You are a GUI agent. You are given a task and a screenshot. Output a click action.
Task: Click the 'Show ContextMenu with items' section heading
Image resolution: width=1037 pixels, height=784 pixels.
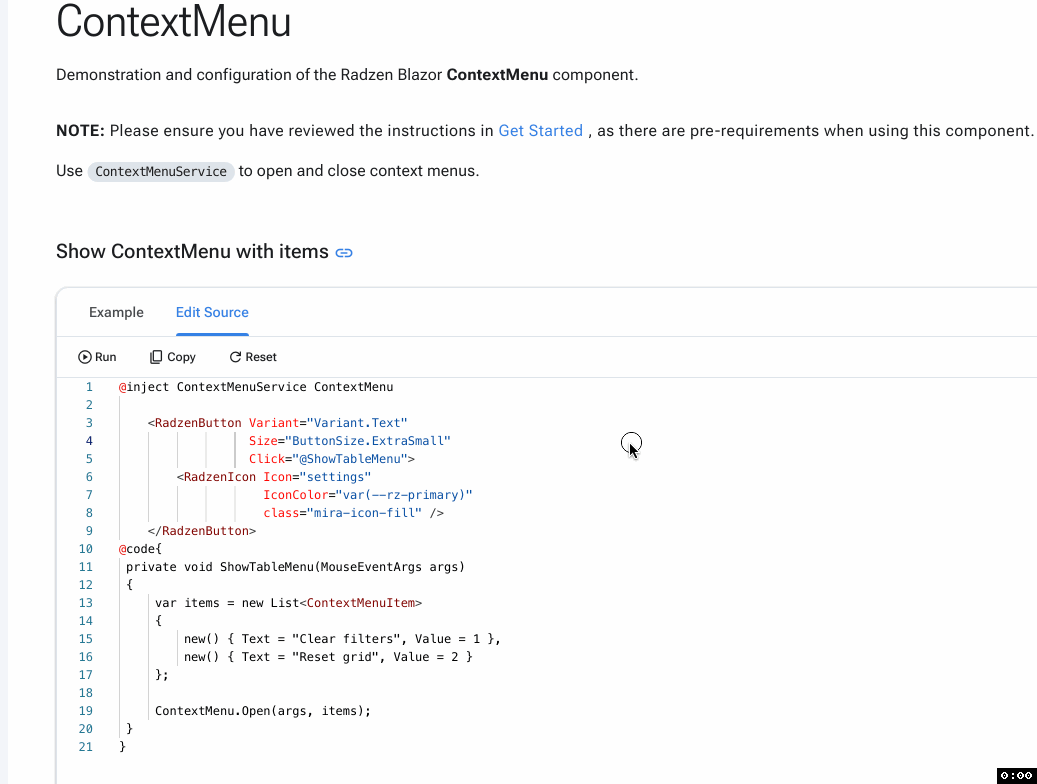pos(192,251)
